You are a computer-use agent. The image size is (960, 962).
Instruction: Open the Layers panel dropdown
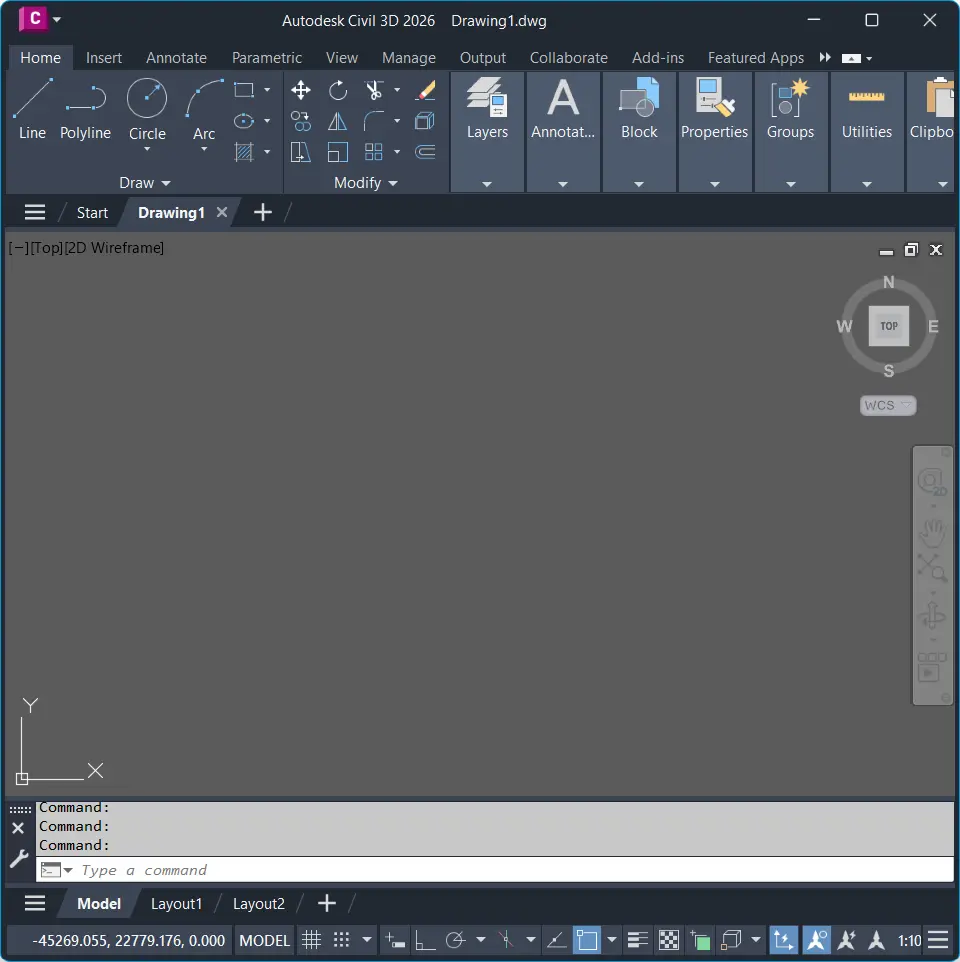pyautogui.click(x=487, y=184)
